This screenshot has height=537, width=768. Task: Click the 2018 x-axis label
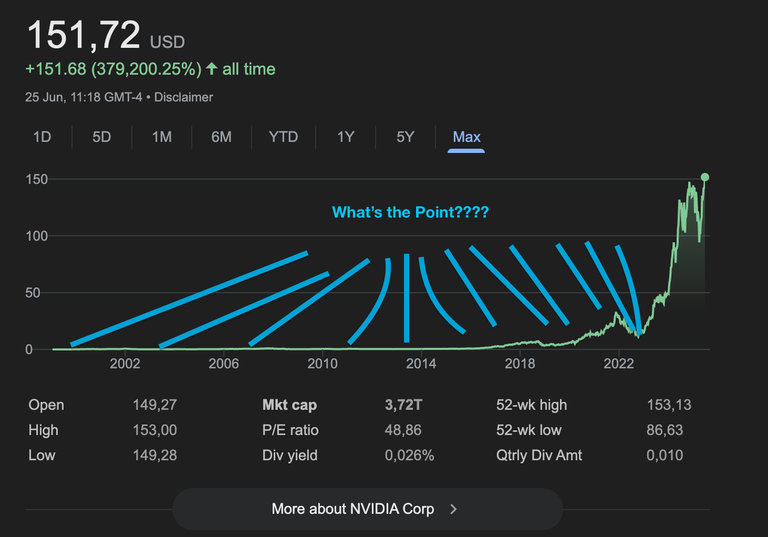pyautogui.click(x=520, y=364)
